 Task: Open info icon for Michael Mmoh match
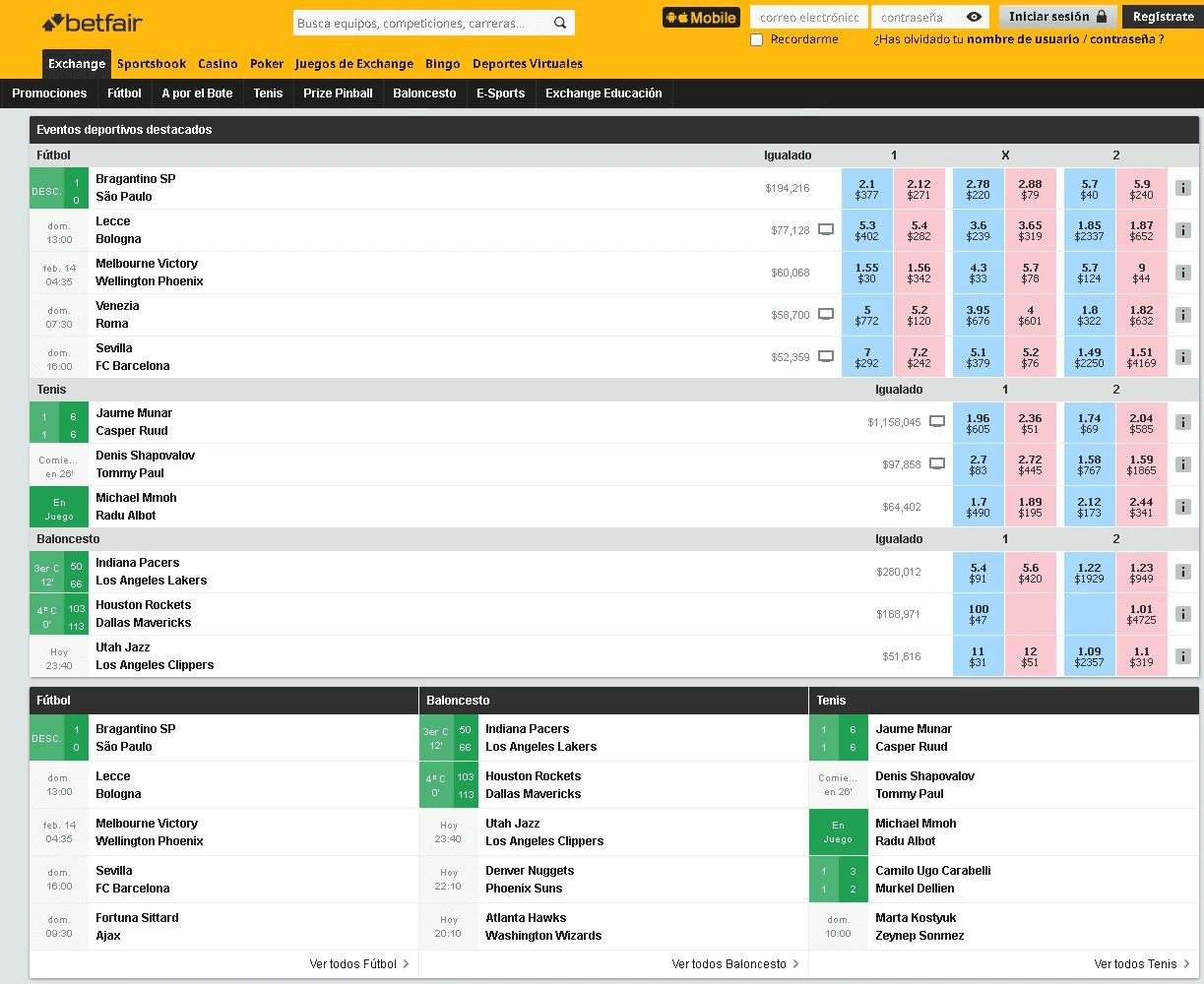1182,507
